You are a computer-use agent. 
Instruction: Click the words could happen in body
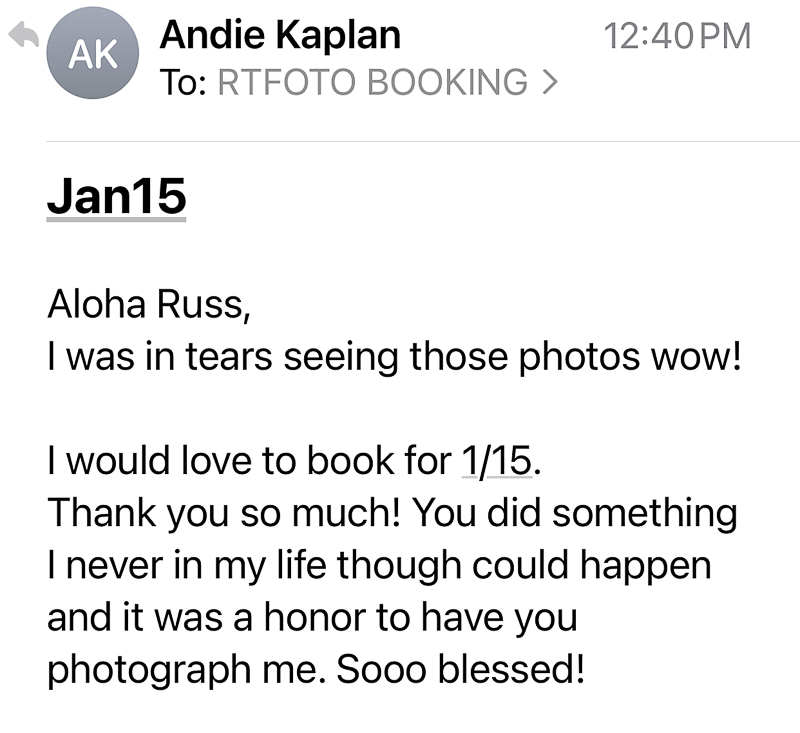click(591, 566)
